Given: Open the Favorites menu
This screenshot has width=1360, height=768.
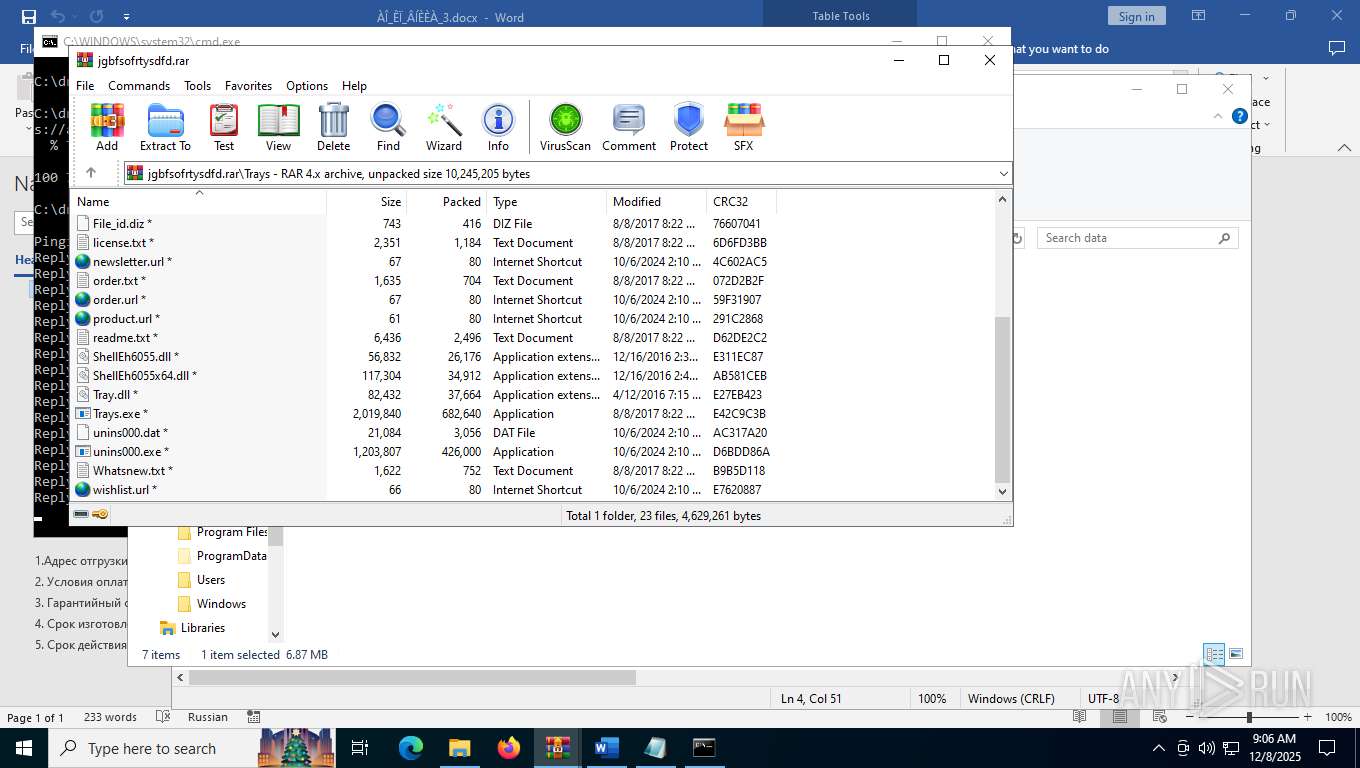Looking at the screenshot, I should click(x=248, y=86).
